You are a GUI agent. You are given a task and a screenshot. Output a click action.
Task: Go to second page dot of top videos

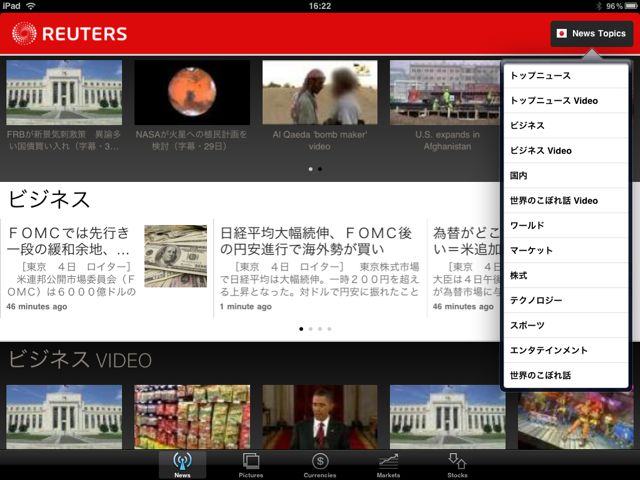pos(320,169)
